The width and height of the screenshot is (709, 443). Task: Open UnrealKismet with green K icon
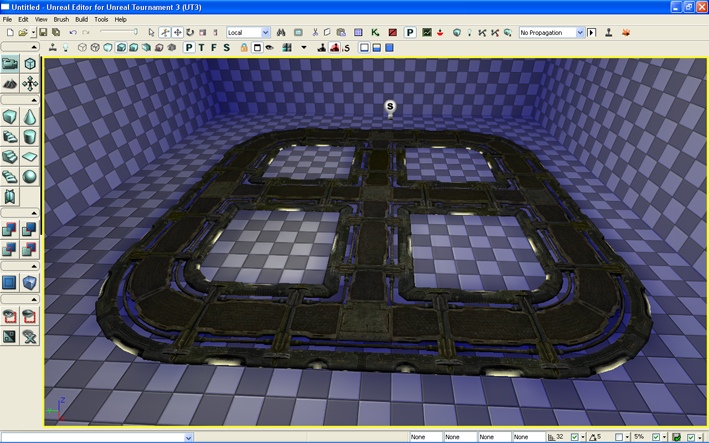click(x=375, y=33)
